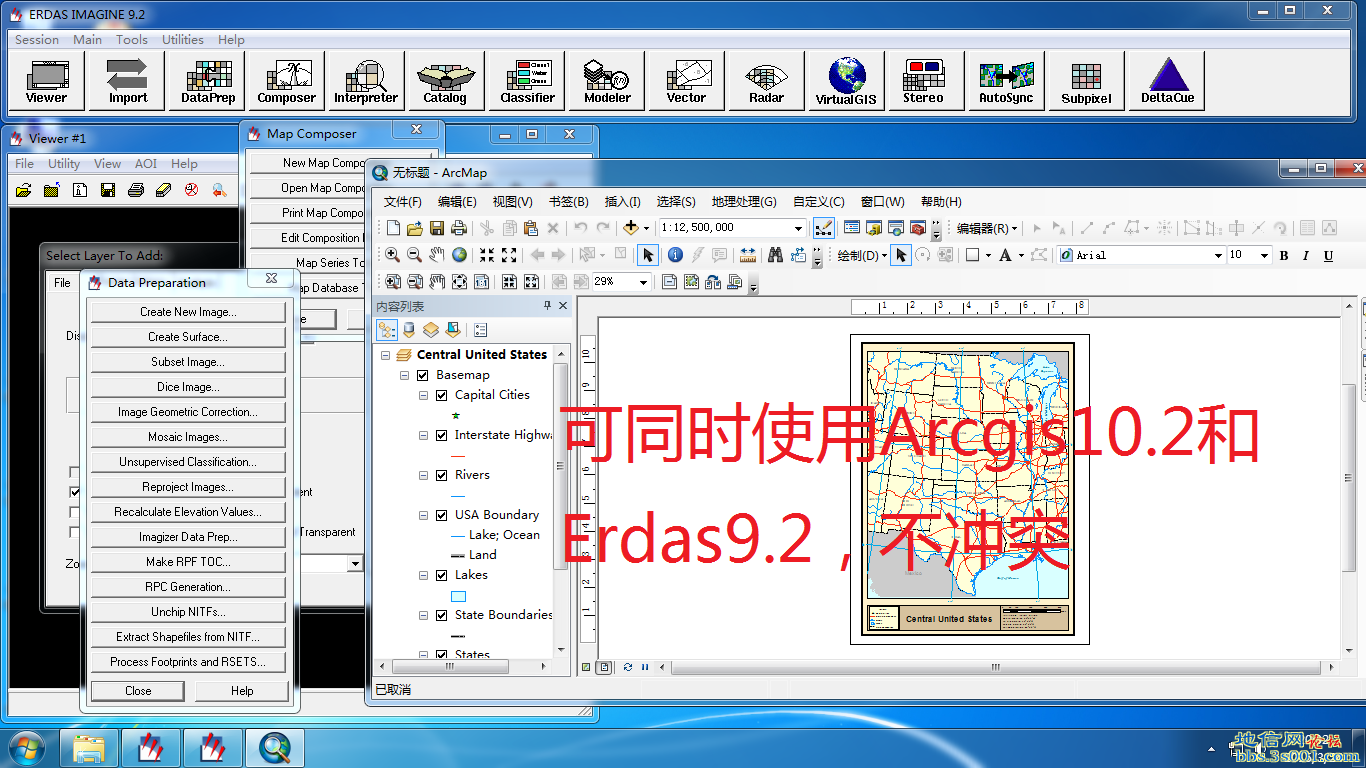Viewport: 1366px width, 768px height.
Task: Open the Catalog module
Action: pos(445,81)
